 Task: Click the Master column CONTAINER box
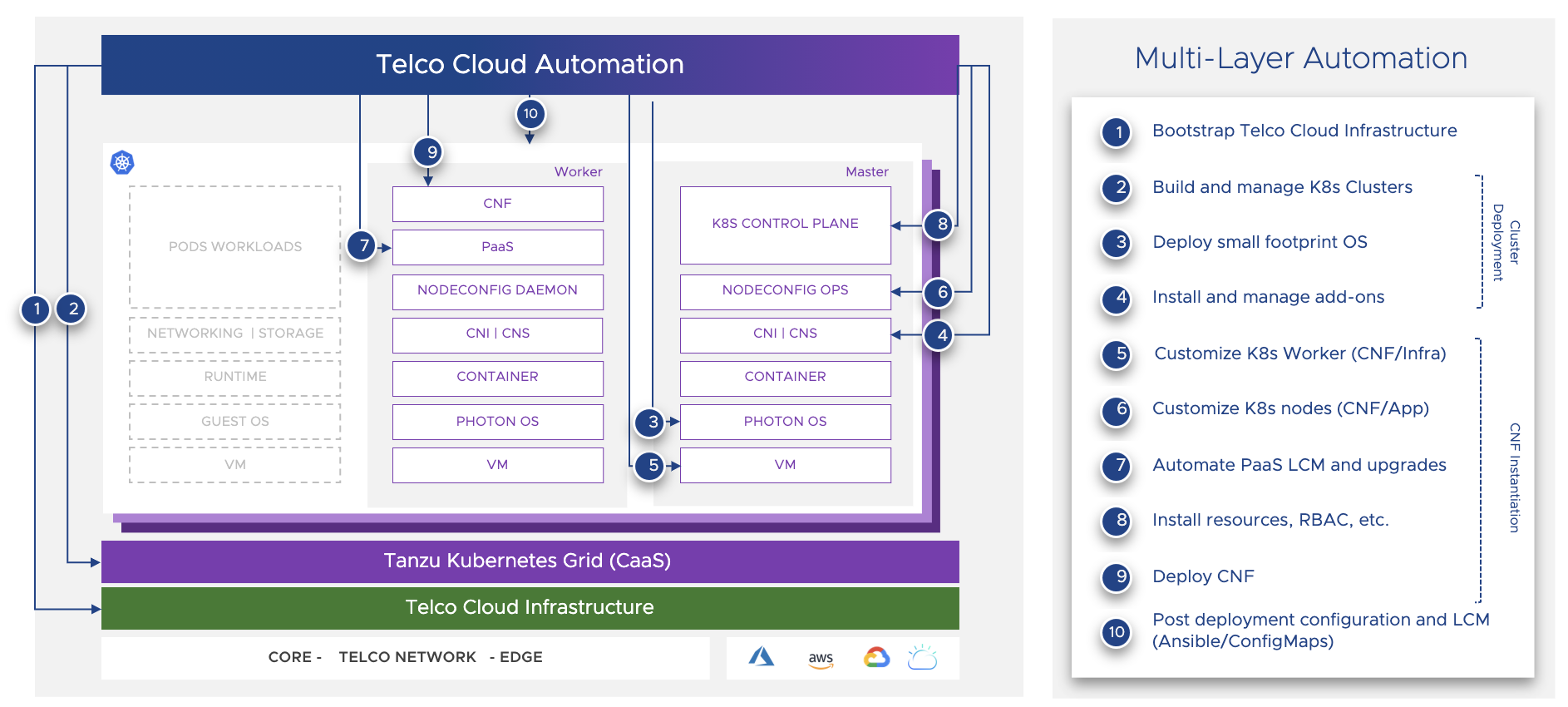(786, 378)
